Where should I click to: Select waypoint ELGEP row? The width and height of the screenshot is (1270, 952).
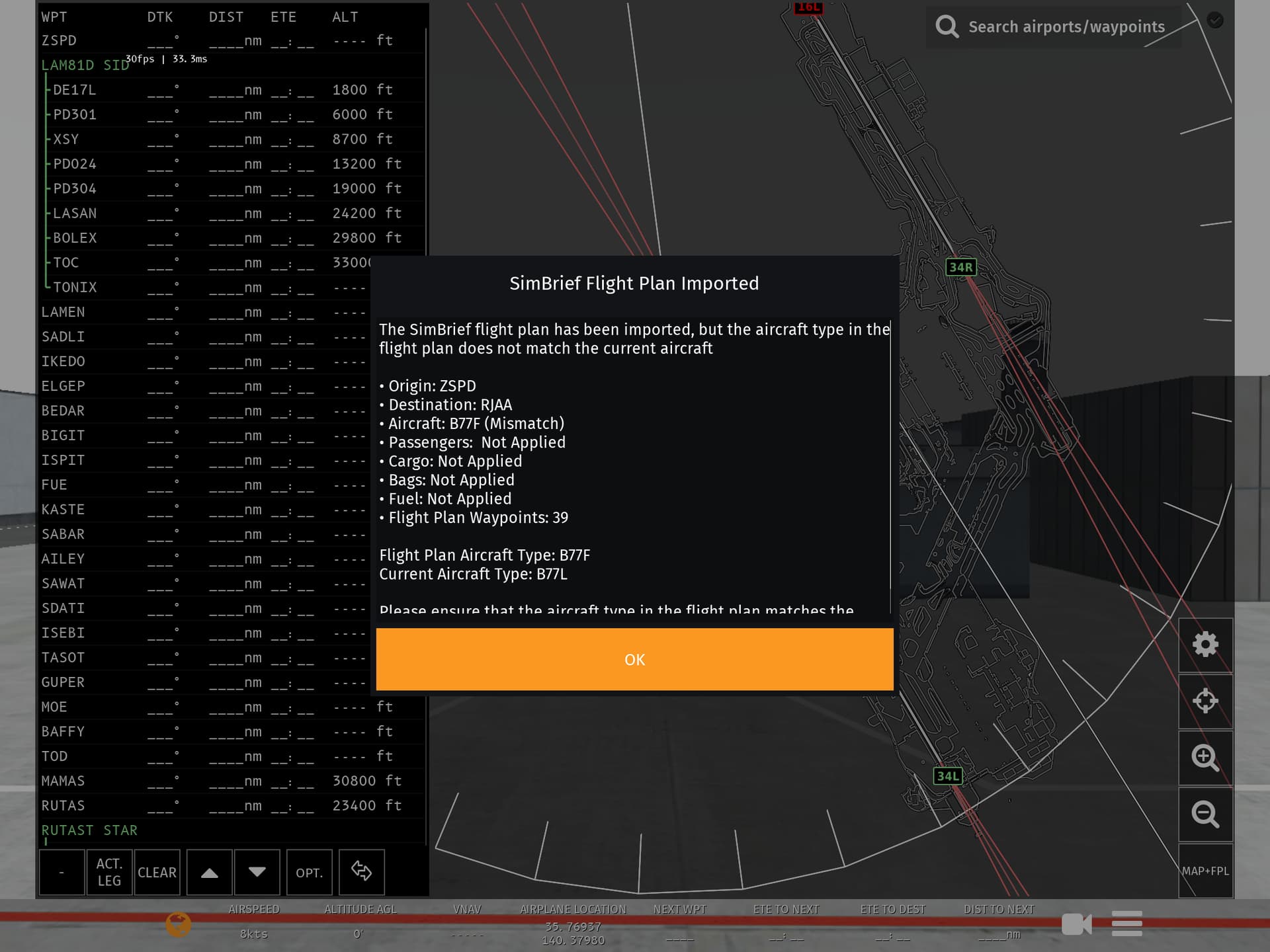pos(205,386)
